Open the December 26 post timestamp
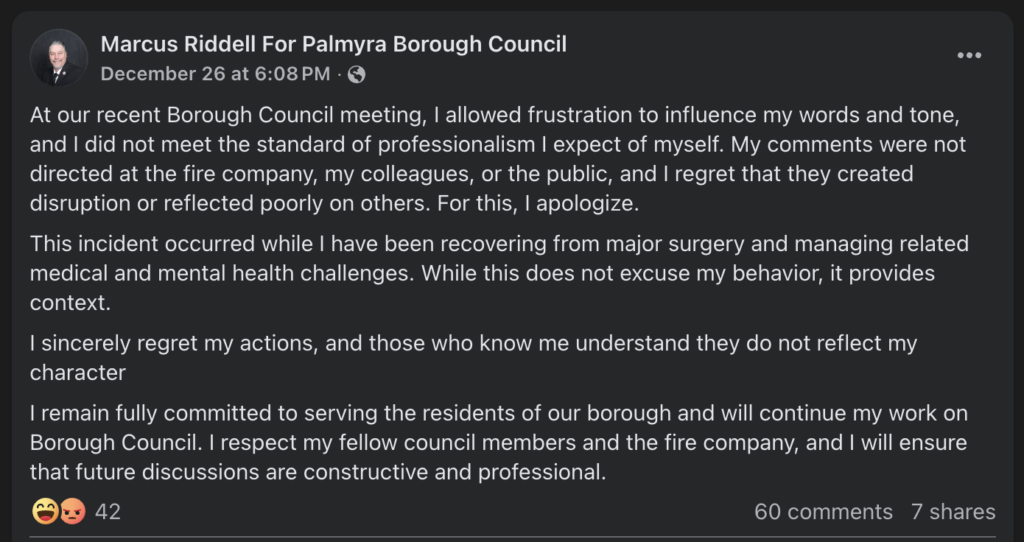The height and width of the screenshot is (542, 1024). click(215, 74)
